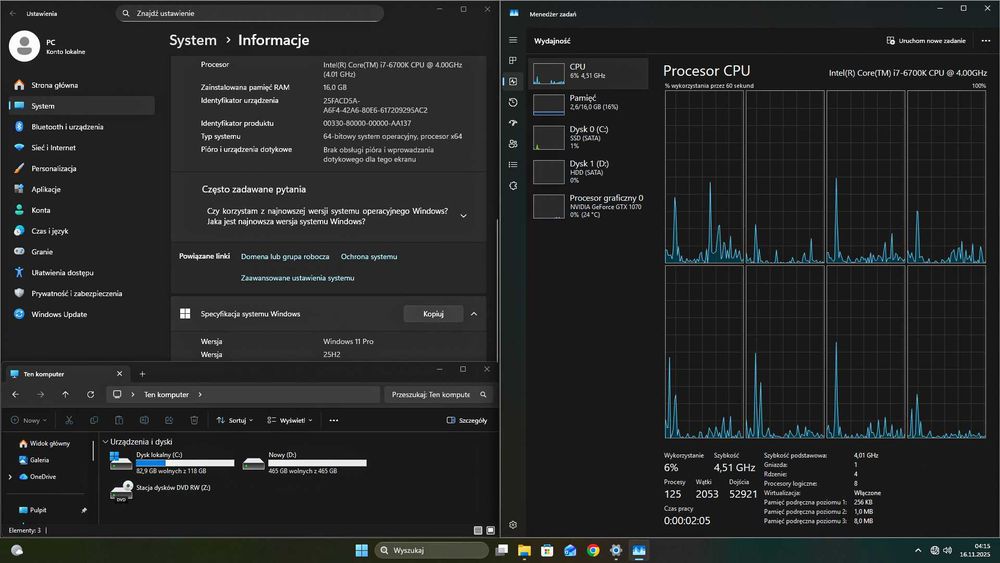
Task: Open the Users page in Task Manager
Action: click(x=513, y=144)
